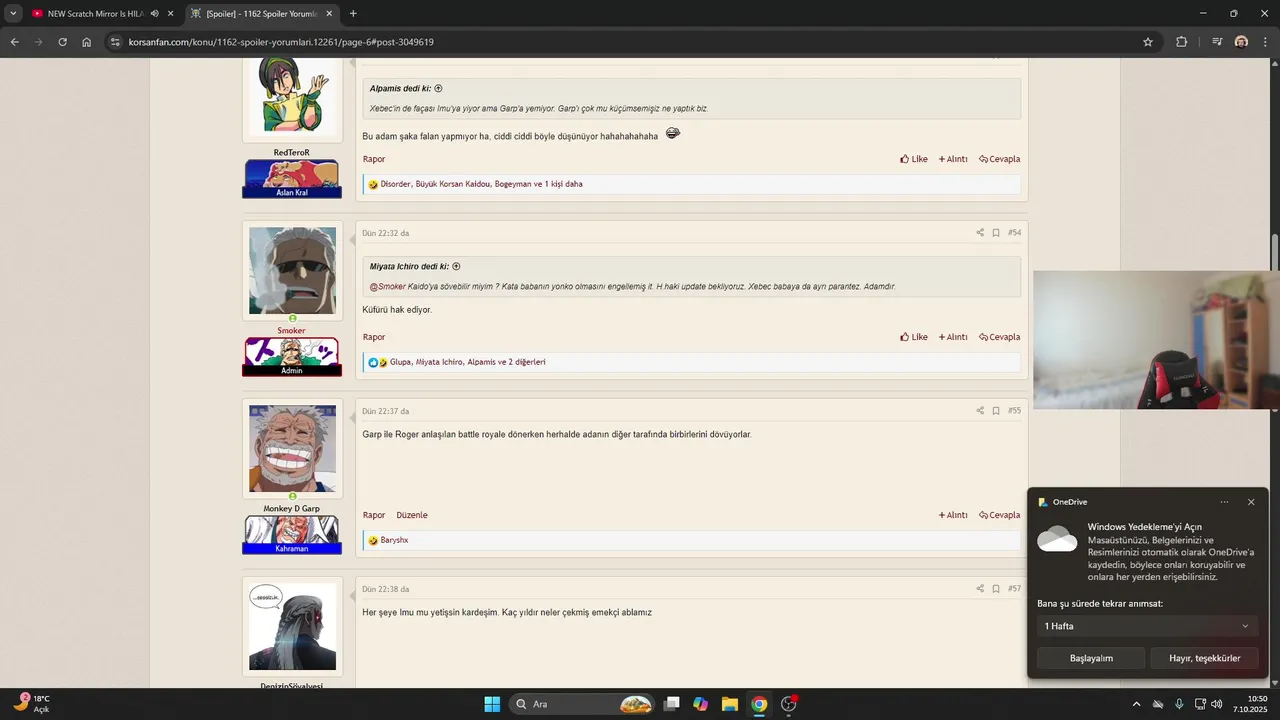Edit Monkey D Garp's post with Düzenle
The width and height of the screenshot is (1280, 720).
[x=412, y=515]
